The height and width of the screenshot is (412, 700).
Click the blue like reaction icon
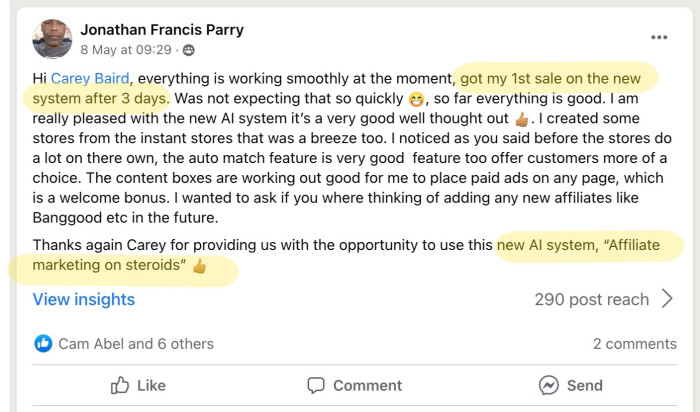pos(43,343)
